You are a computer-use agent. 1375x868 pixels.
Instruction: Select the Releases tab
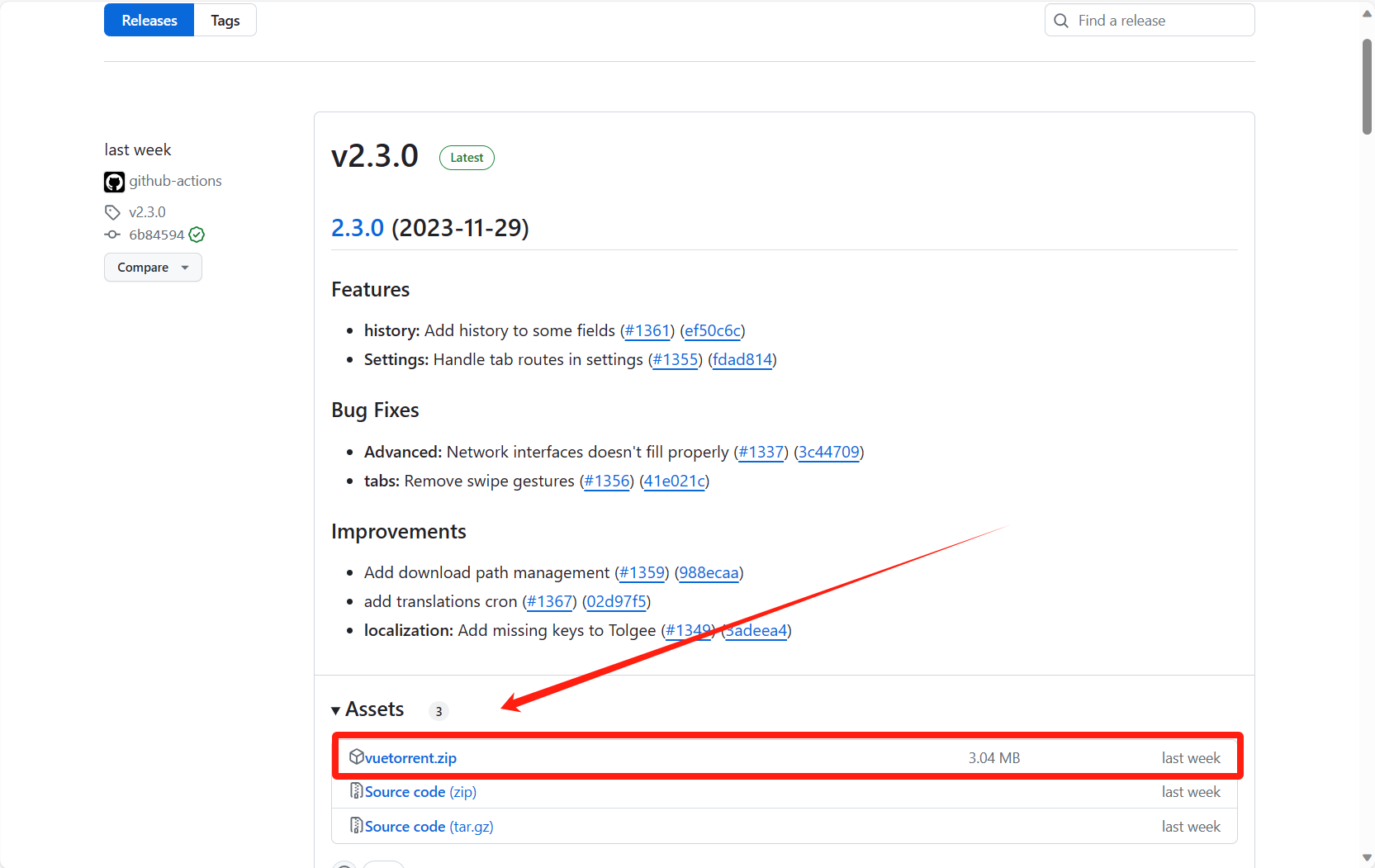[149, 21]
